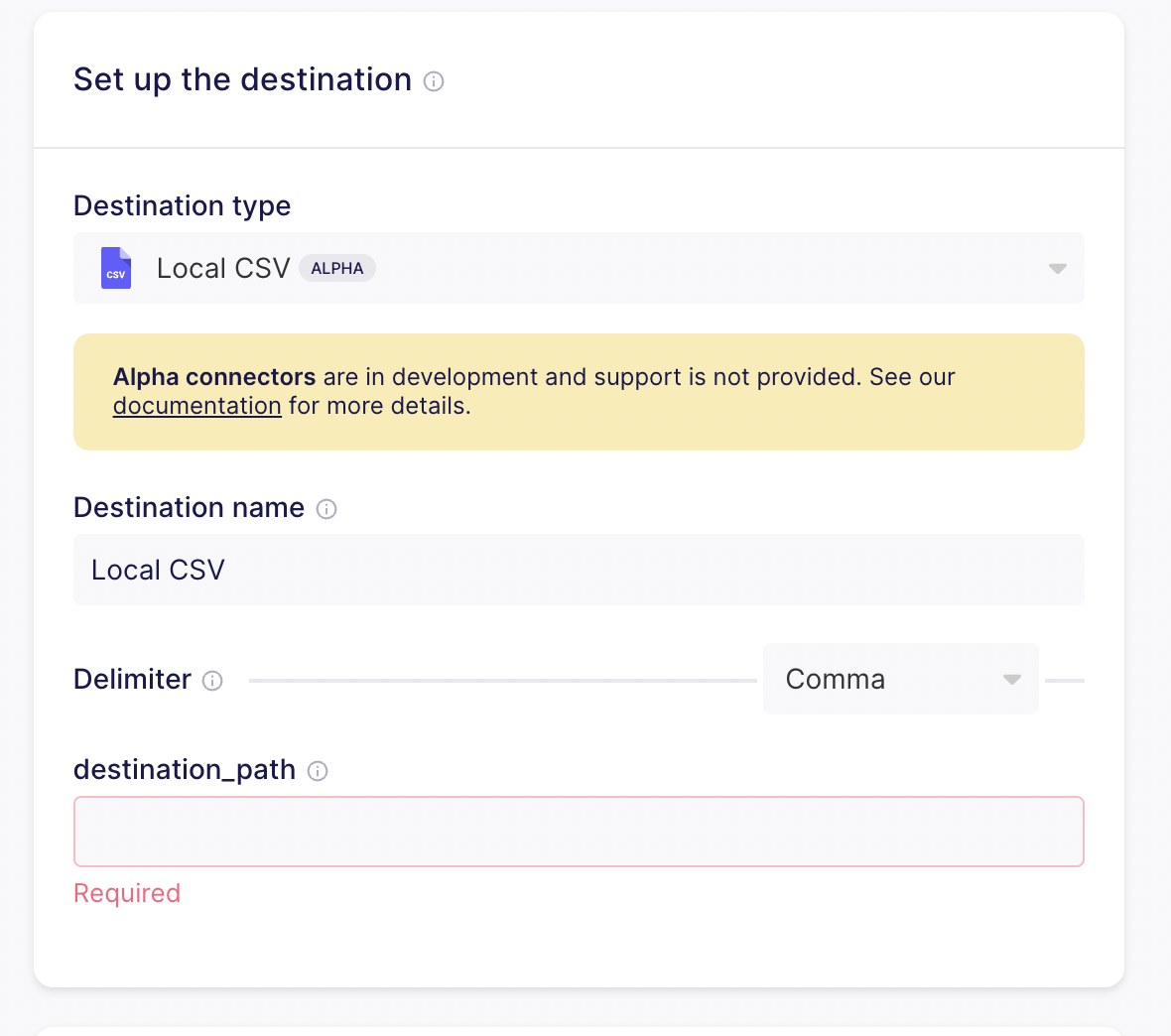Click the info icon next to destination_path

click(318, 771)
